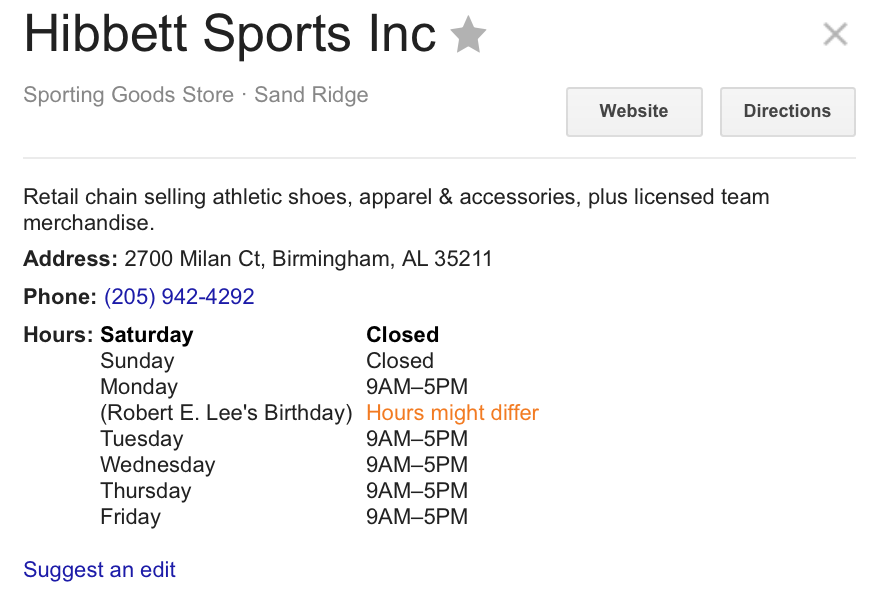The height and width of the screenshot is (590, 872).
Task: Select the Sunday day label
Action: 137,361
